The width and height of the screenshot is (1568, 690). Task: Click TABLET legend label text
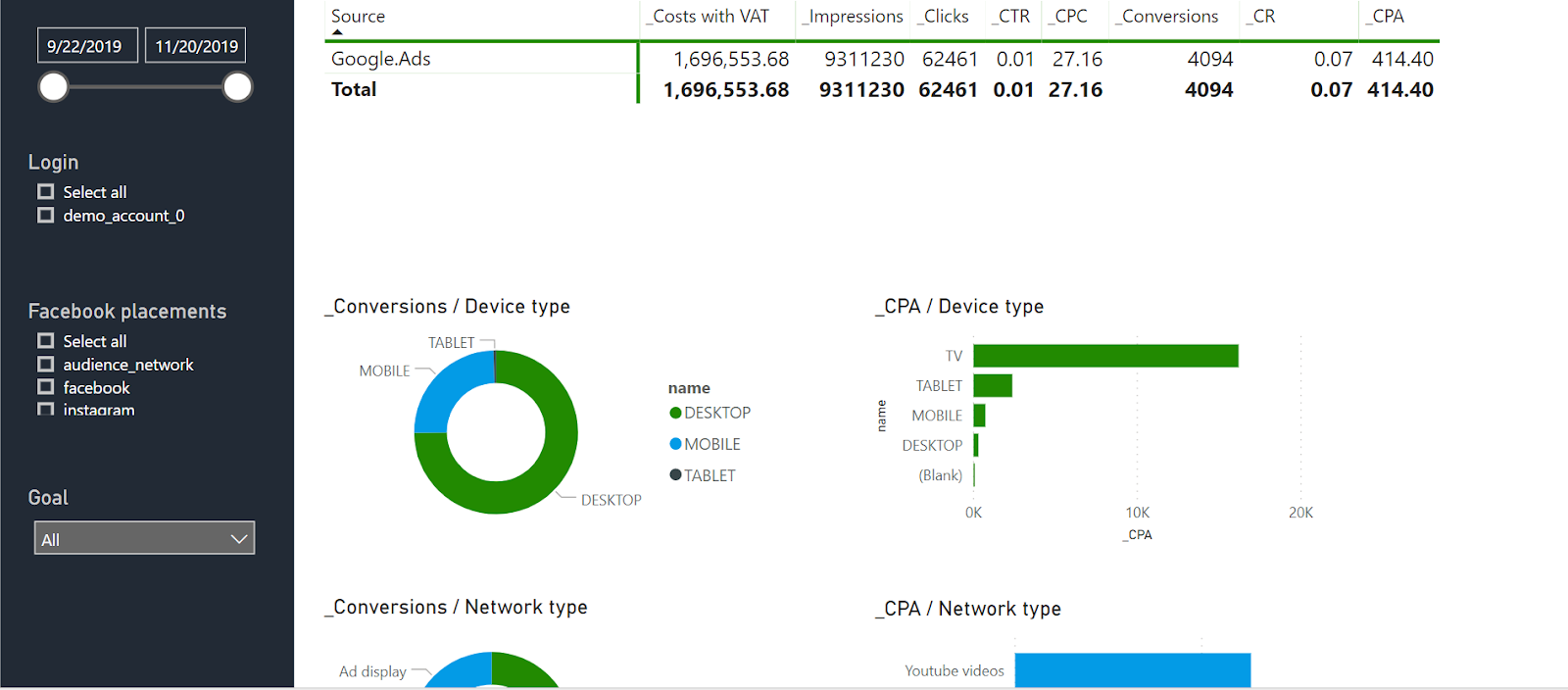(x=710, y=475)
